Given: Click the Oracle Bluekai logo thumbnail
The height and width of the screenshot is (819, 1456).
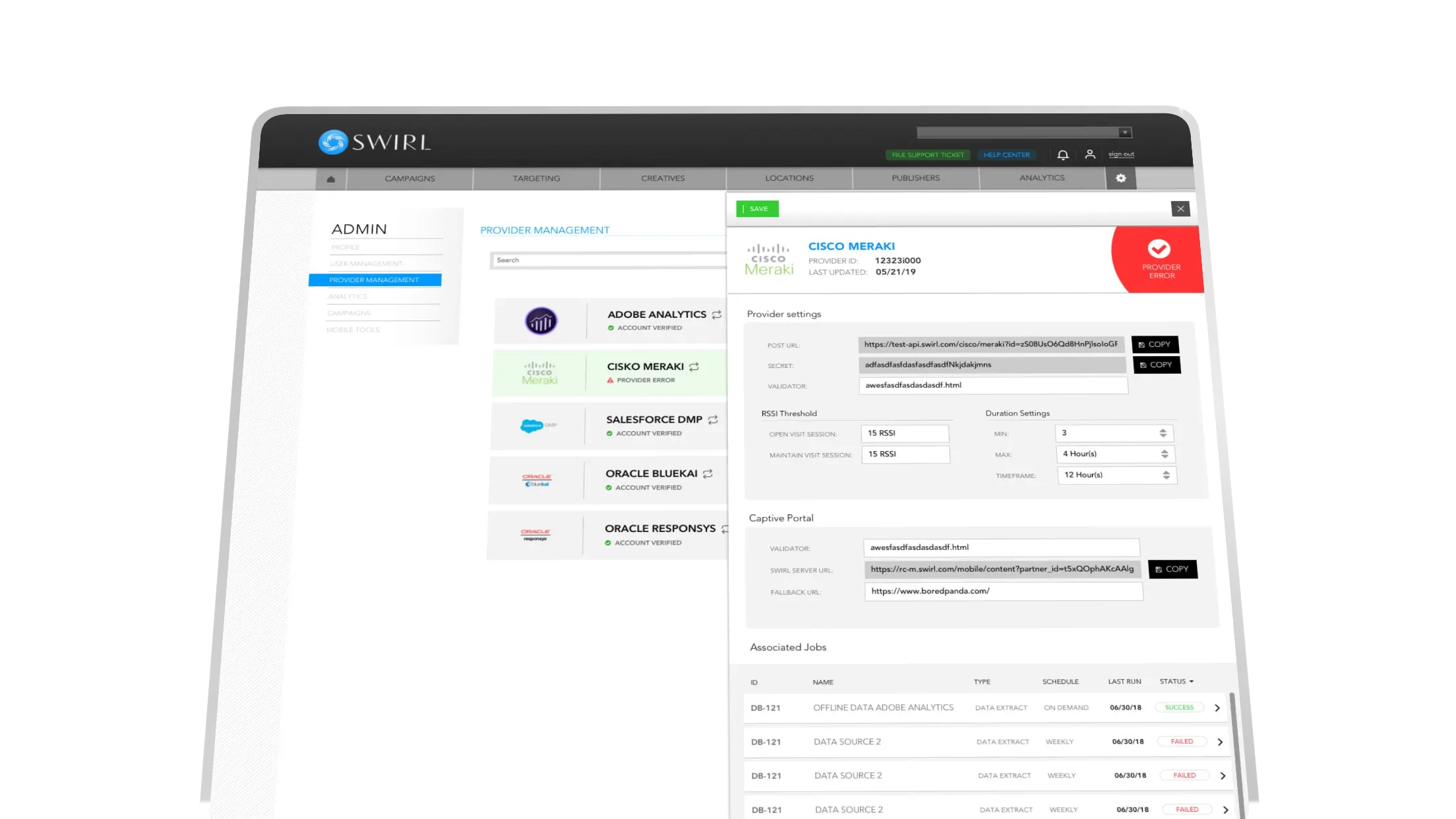Looking at the screenshot, I should [x=537, y=480].
